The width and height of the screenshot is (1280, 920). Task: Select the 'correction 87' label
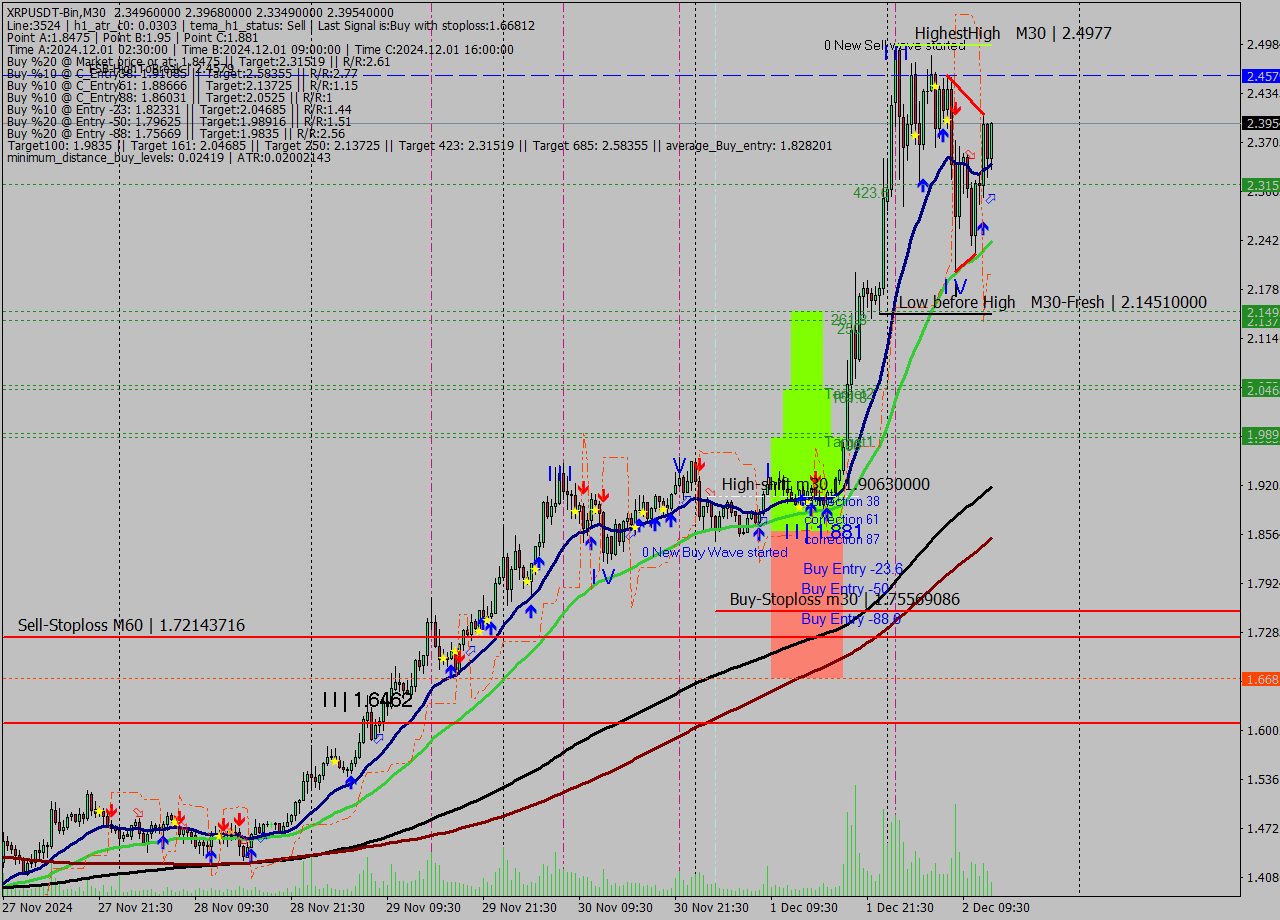tap(842, 539)
